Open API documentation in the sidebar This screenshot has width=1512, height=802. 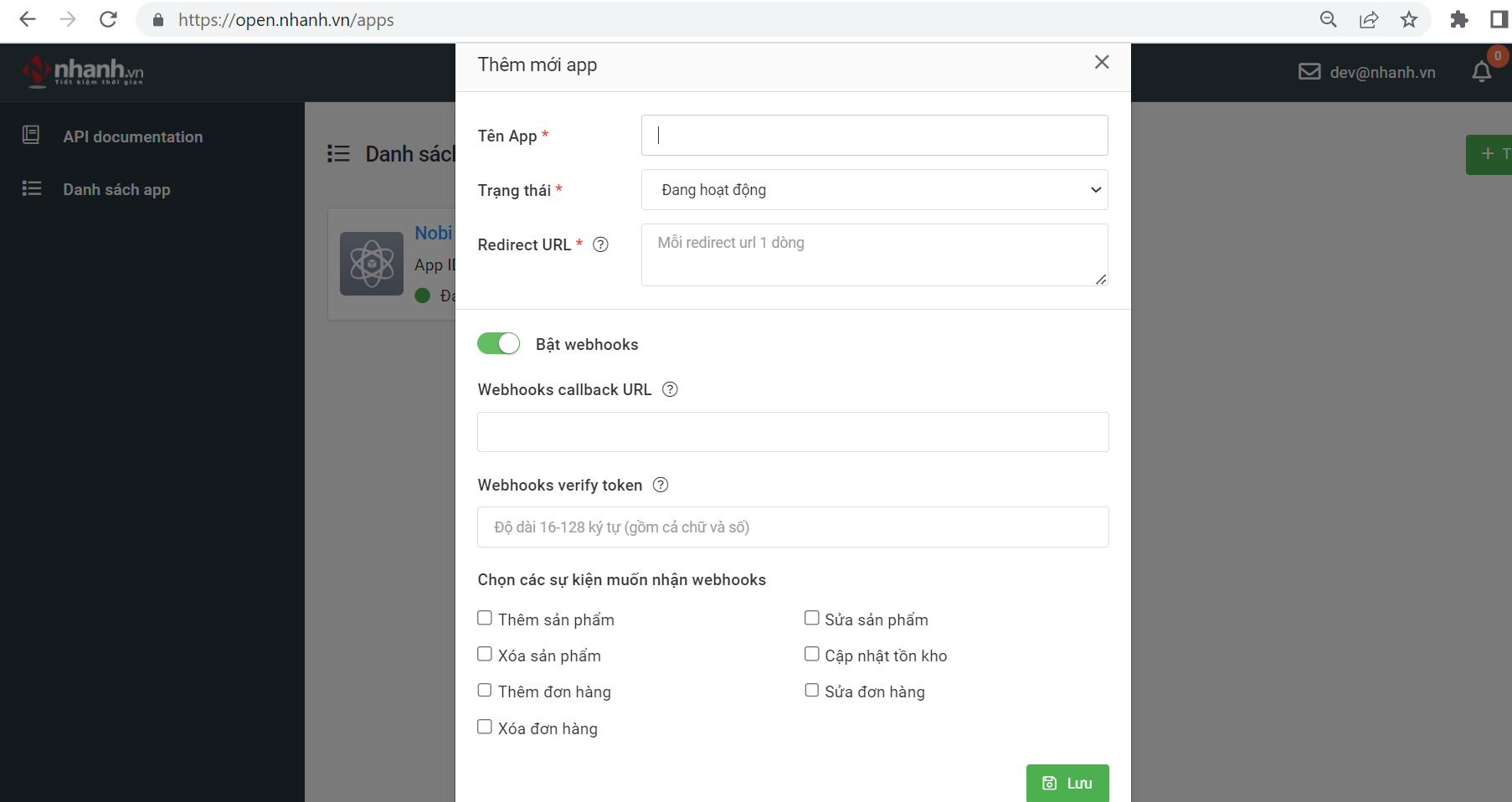(x=132, y=136)
